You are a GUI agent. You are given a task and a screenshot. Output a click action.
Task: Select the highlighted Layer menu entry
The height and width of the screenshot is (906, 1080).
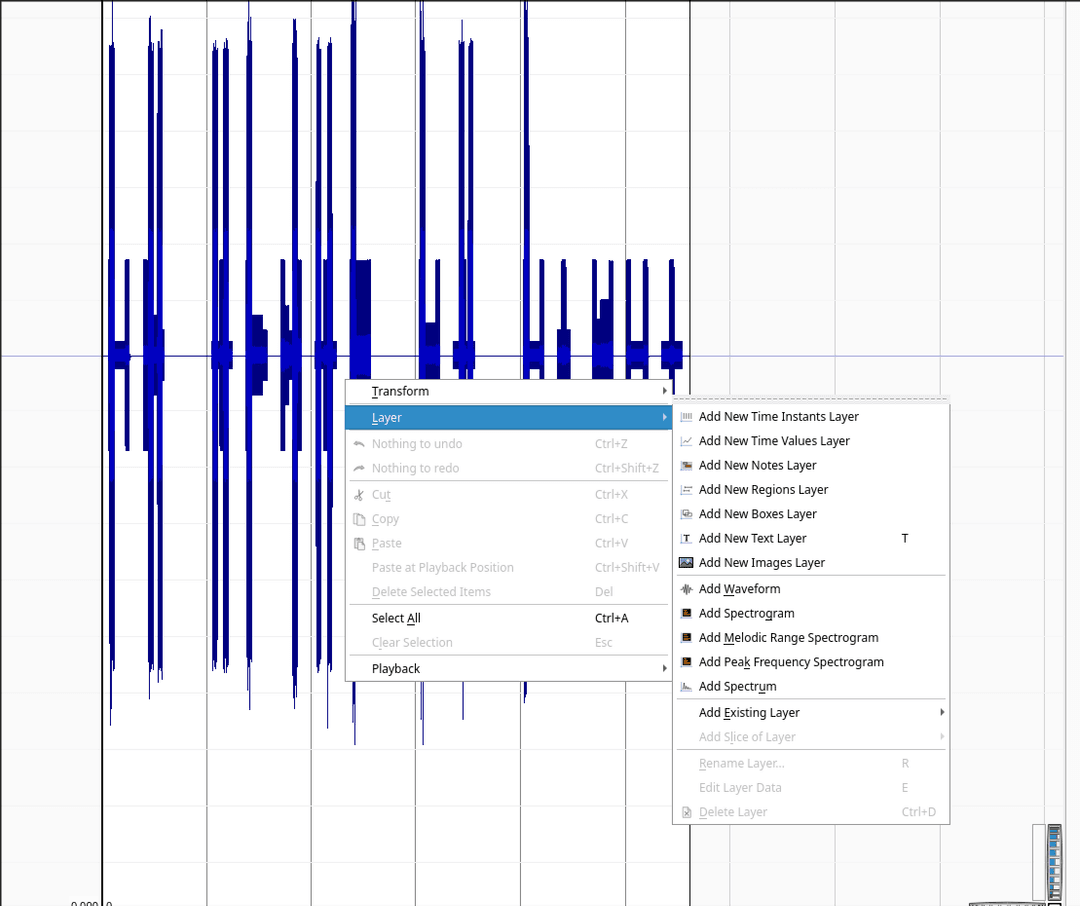pos(508,418)
